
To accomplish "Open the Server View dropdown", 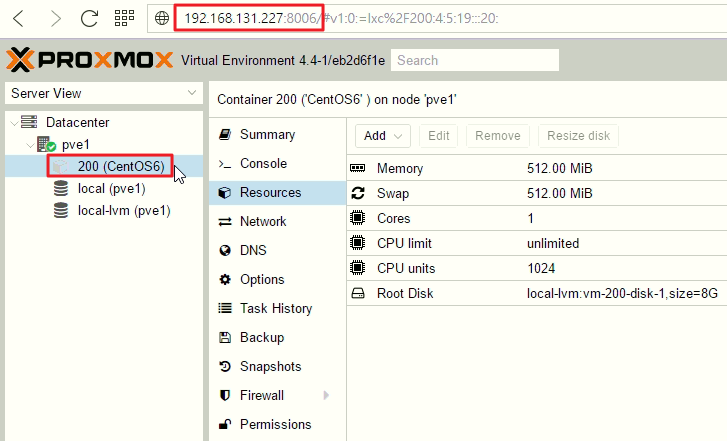I will click(104, 93).
